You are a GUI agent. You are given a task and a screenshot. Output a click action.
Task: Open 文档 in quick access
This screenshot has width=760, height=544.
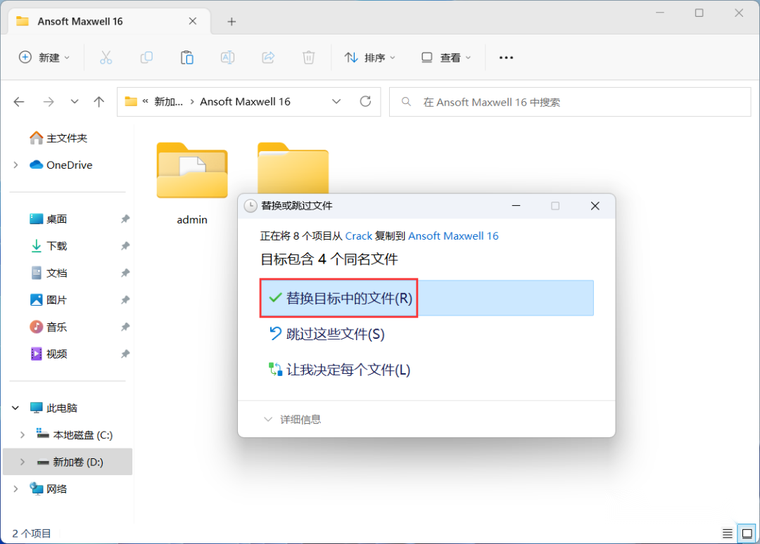tap(48, 273)
